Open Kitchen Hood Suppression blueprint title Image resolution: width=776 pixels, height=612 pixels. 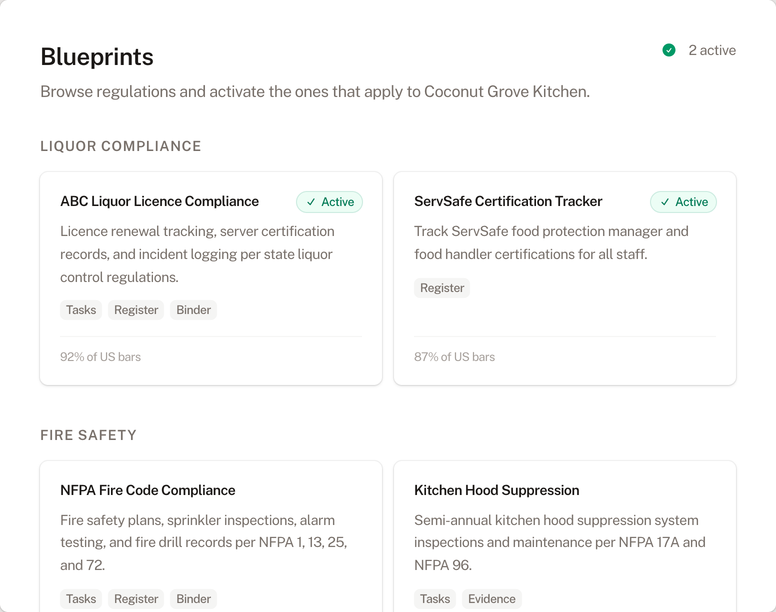click(x=497, y=490)
